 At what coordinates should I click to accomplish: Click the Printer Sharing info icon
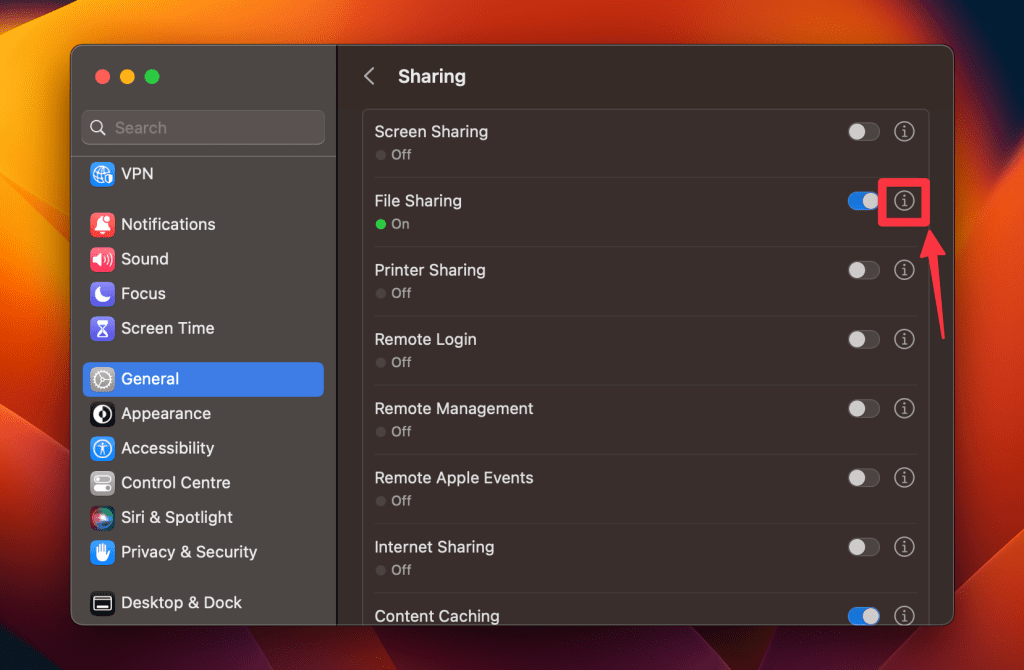(x=904, y=270)
